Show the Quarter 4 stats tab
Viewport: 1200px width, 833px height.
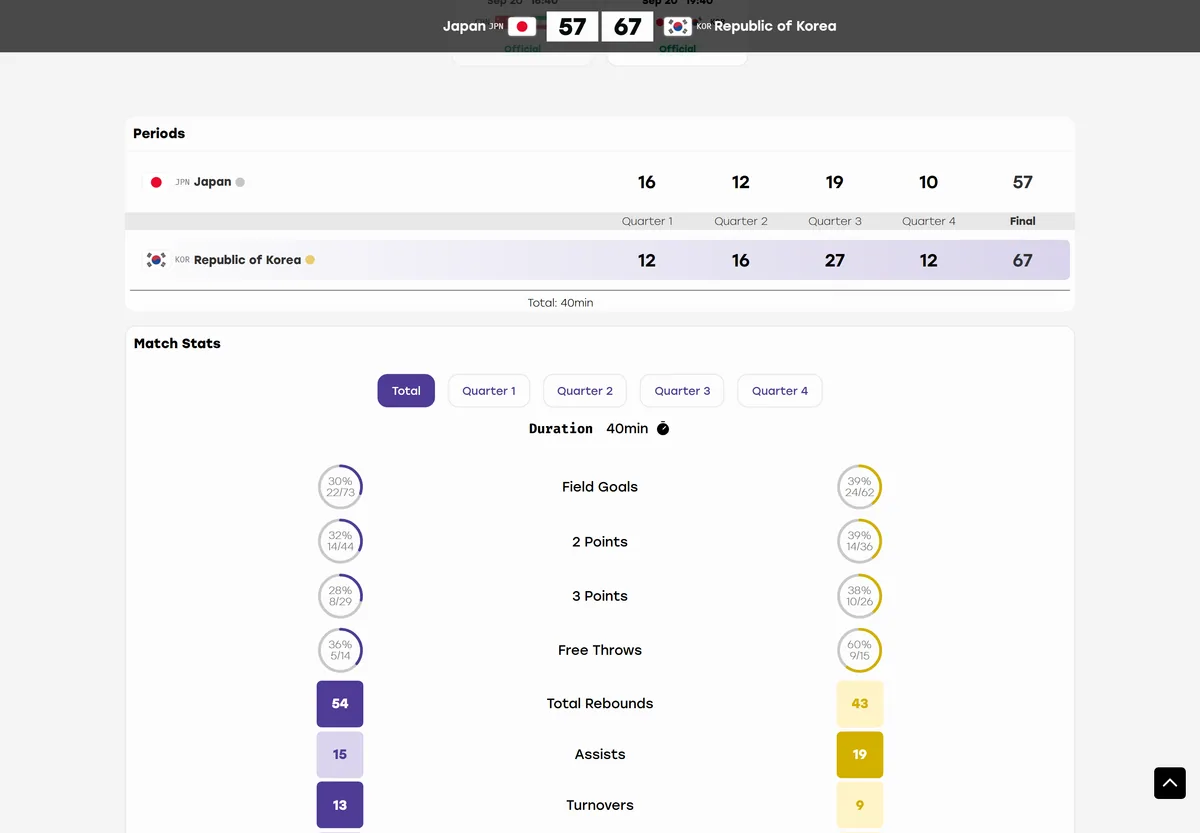tap(780, 391)
